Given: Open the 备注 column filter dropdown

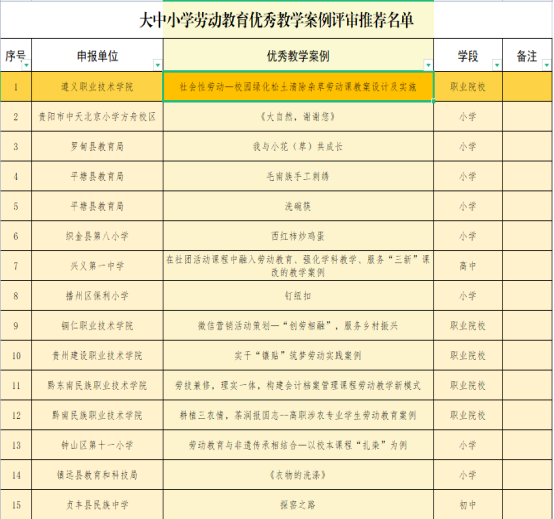Looking at the screenshot, I should (x=546, y=65).
